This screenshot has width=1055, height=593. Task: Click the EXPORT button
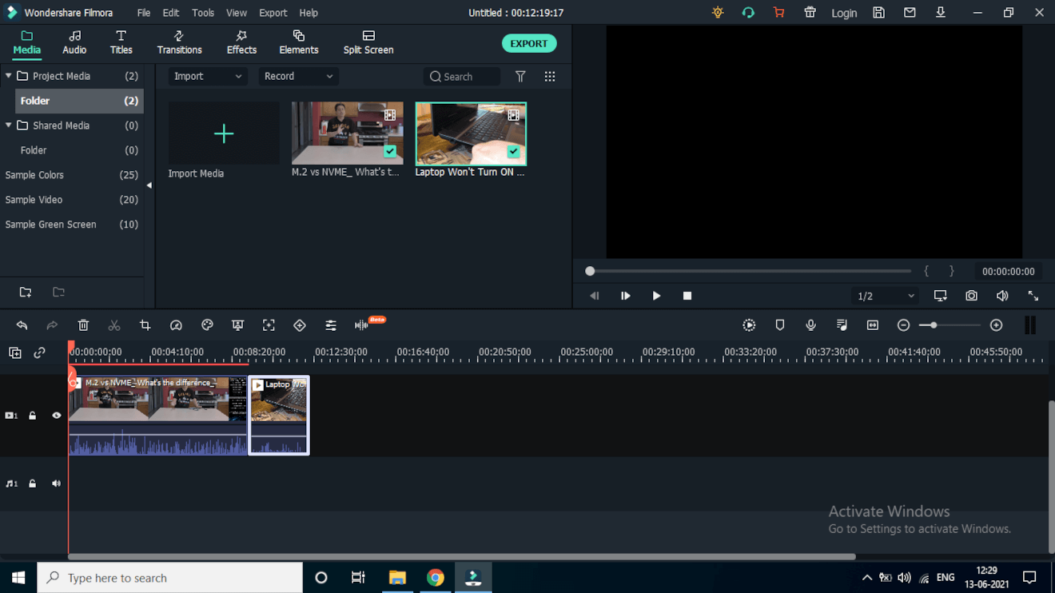tap(528, 43)
